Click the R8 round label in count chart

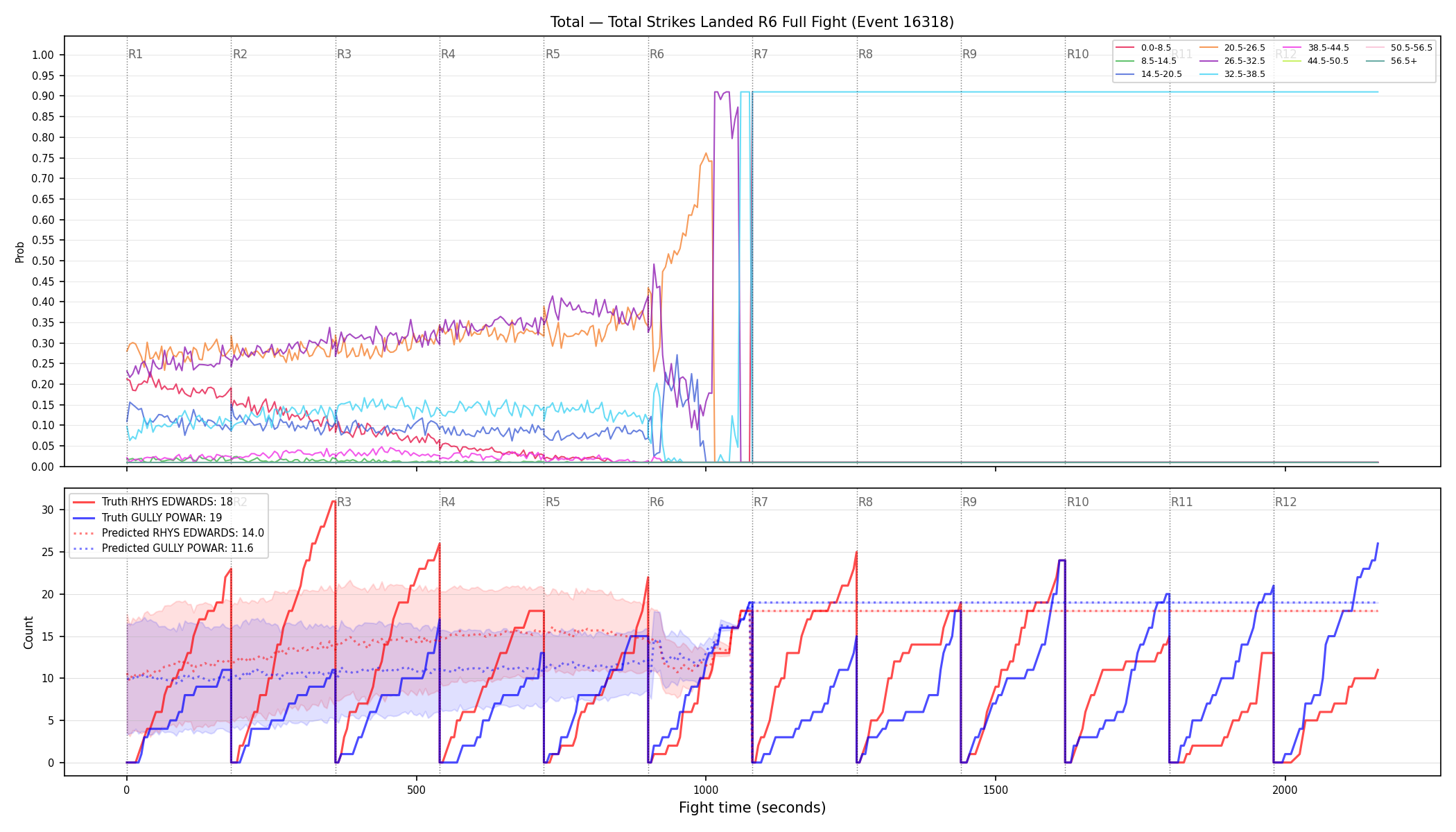point(865,502)
